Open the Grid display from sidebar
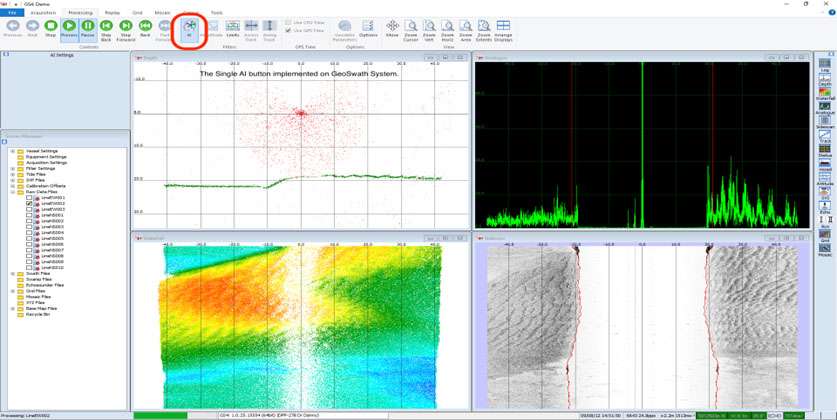This screenshot has height=420, width=837. pos(825,235)
